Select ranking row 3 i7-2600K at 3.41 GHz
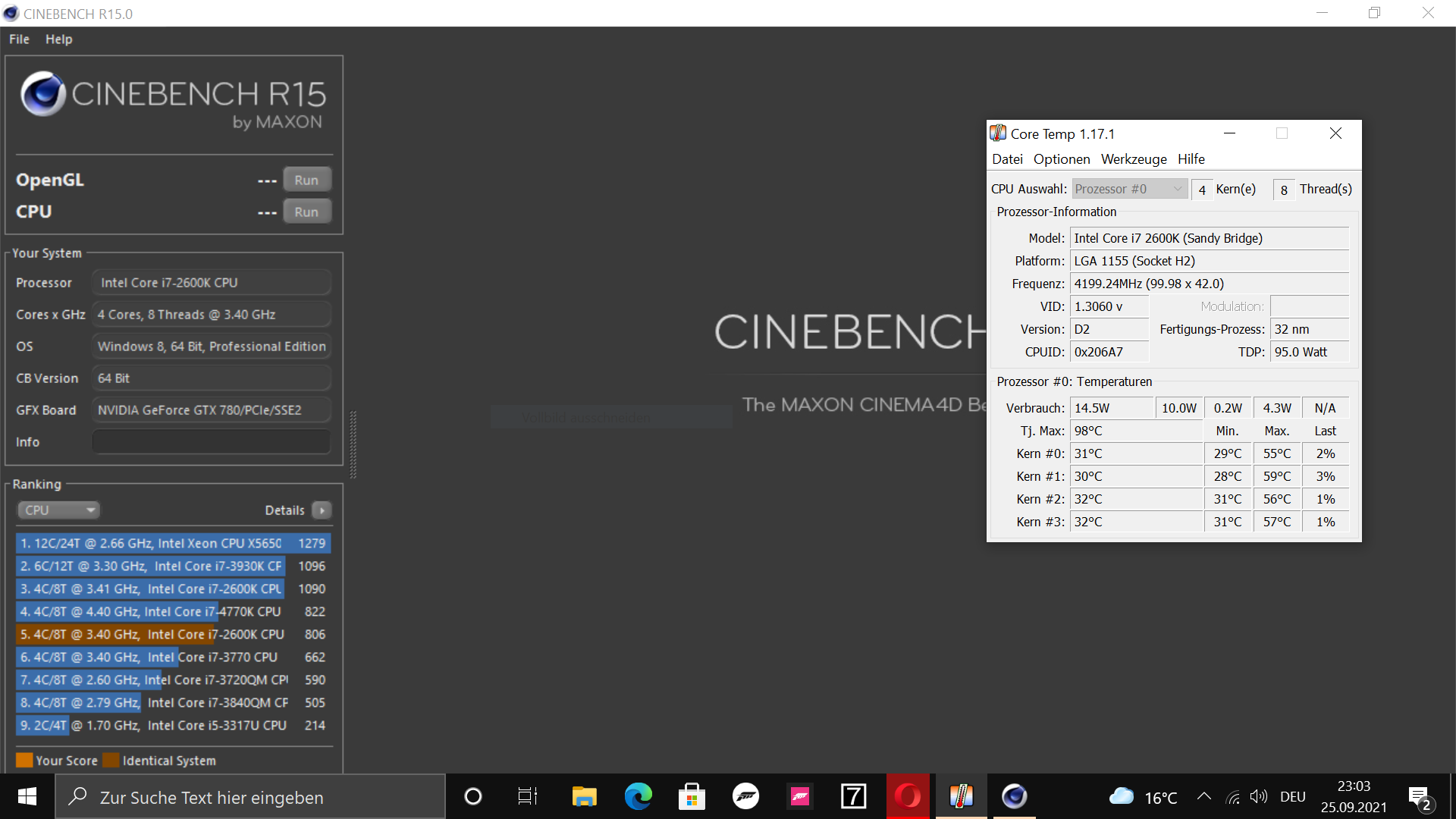Screen dimensions: 1456x819 pyautogui.click(x=173, y=589)
